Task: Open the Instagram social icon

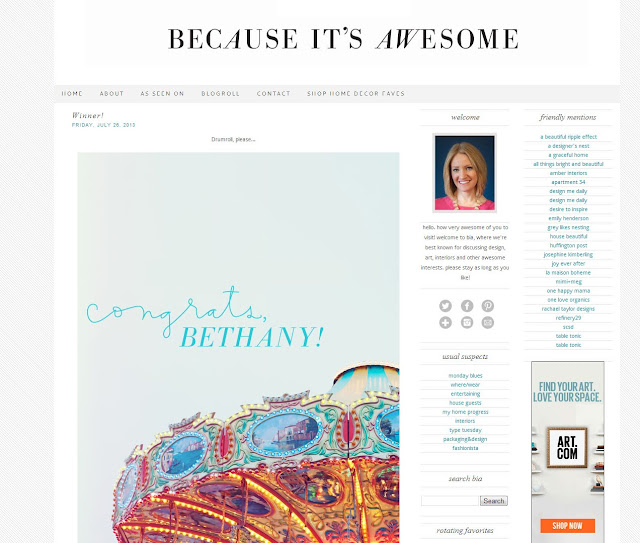Action: click(467, 323)
